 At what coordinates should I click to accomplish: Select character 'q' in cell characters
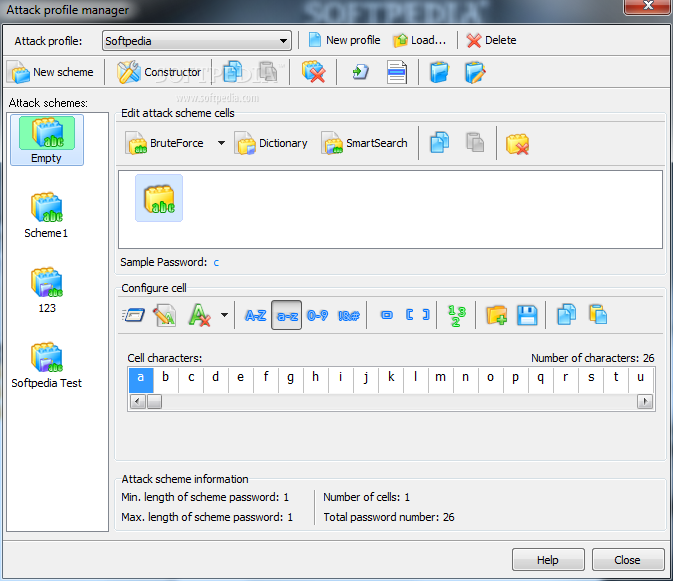[540, 380]
